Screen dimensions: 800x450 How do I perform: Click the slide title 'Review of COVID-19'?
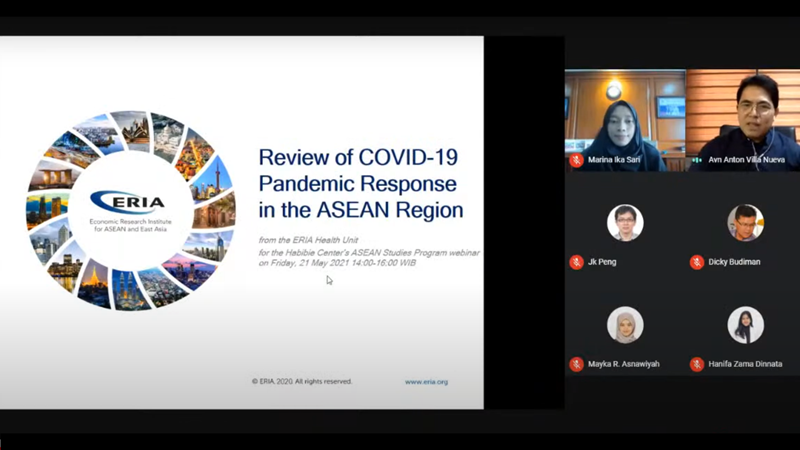(358, 157)
